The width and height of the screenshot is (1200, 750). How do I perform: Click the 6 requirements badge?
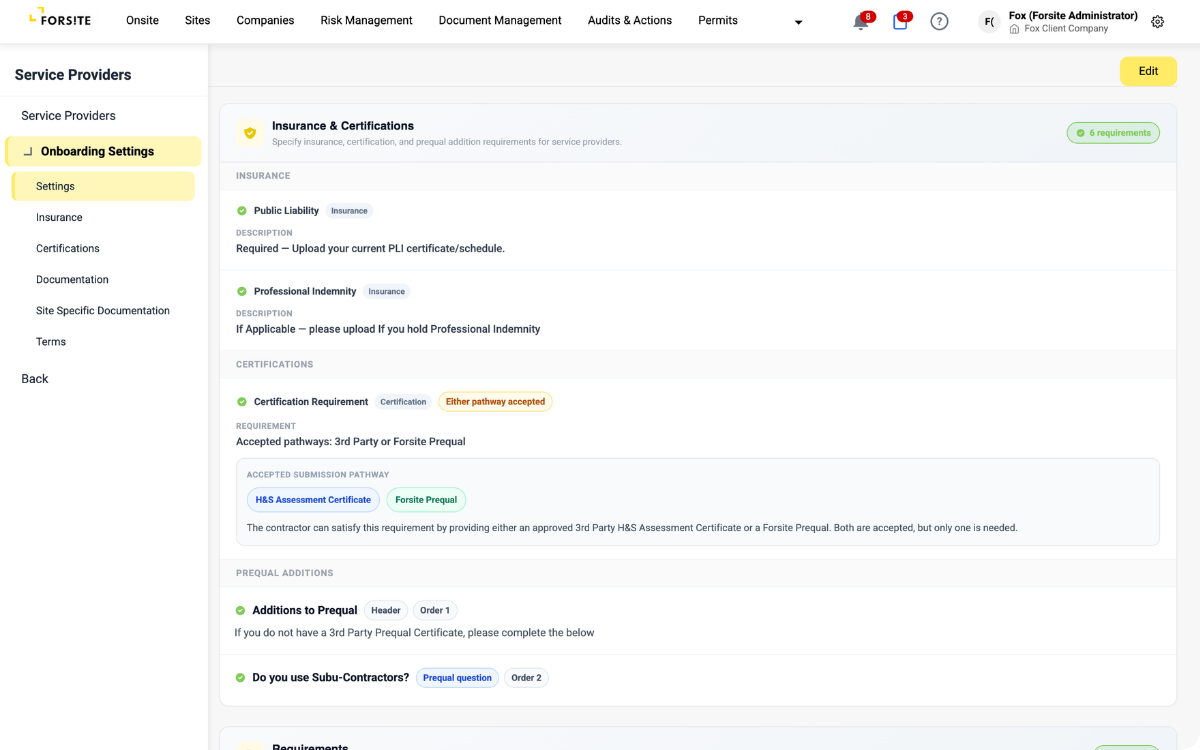pos(1113,133)
